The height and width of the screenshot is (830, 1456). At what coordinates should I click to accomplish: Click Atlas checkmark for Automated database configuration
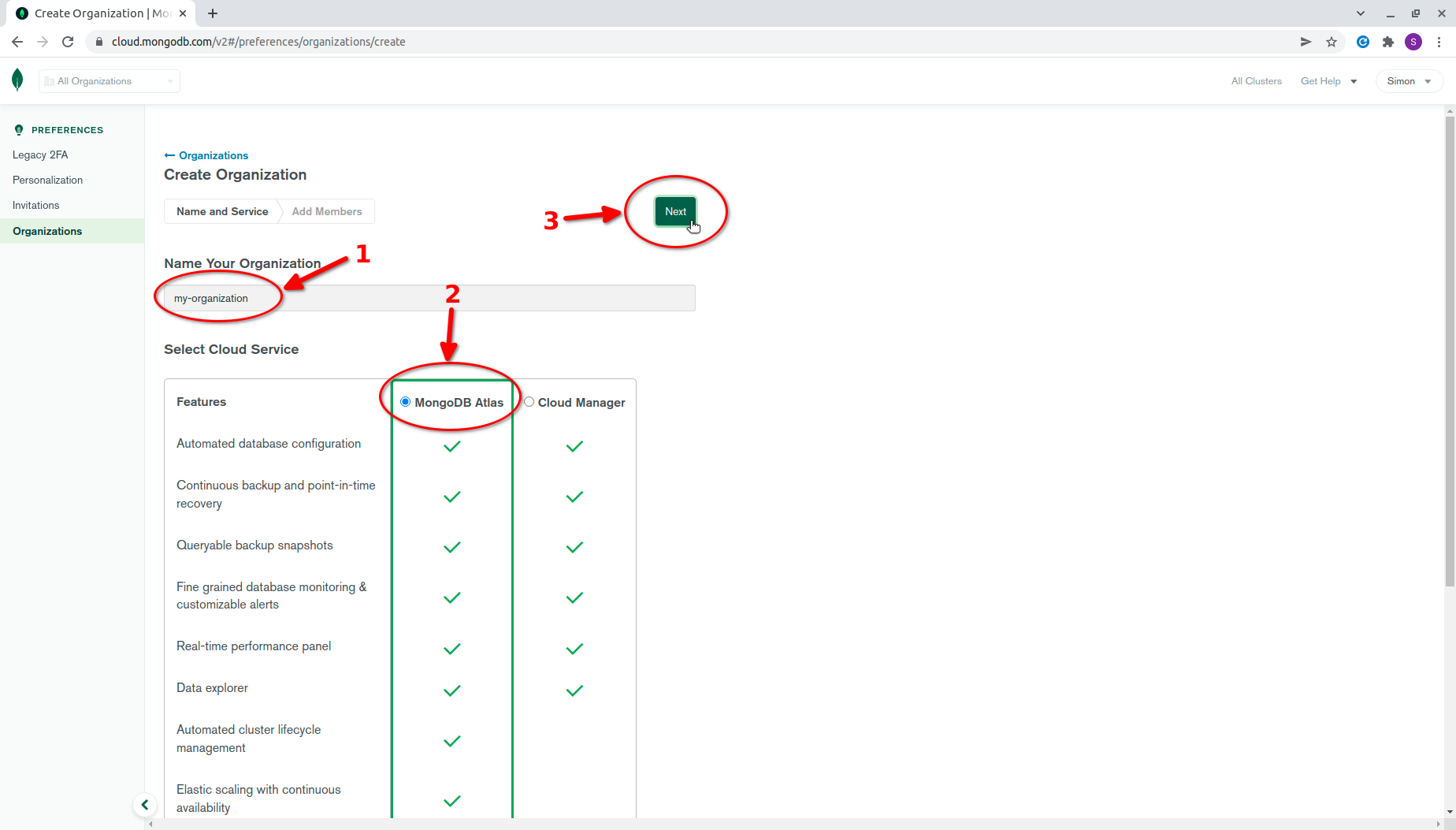(x=452, y=446)
